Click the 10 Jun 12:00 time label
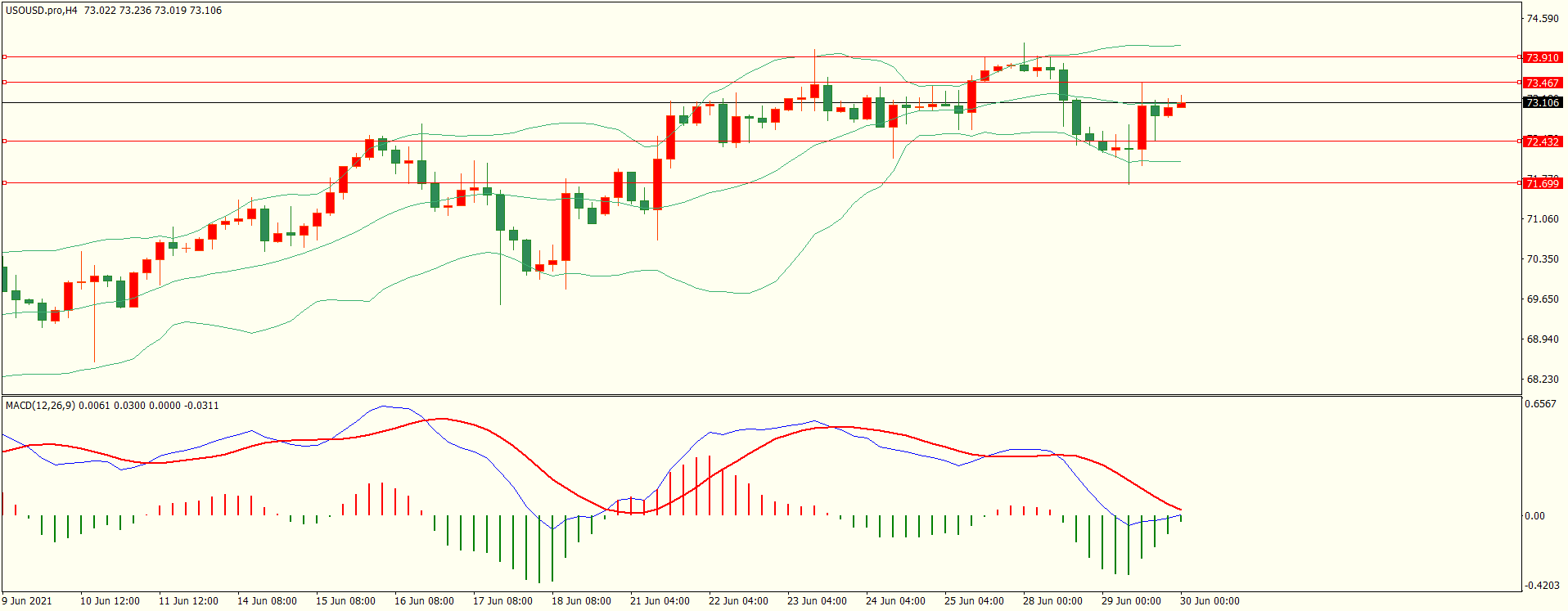The width and height of the screenshot is (1568, 611). 110,601
